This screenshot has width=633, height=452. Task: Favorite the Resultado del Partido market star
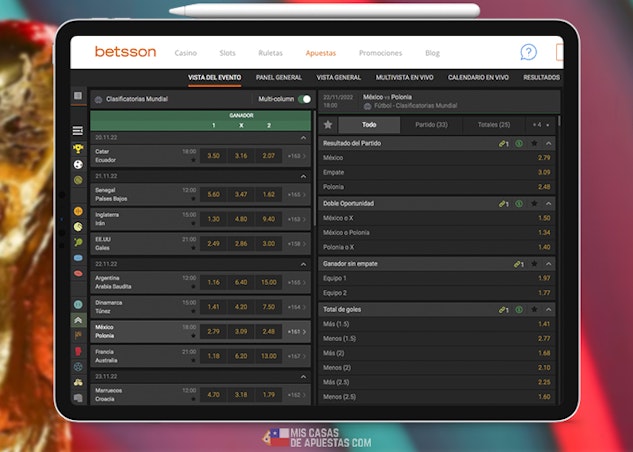533,144
